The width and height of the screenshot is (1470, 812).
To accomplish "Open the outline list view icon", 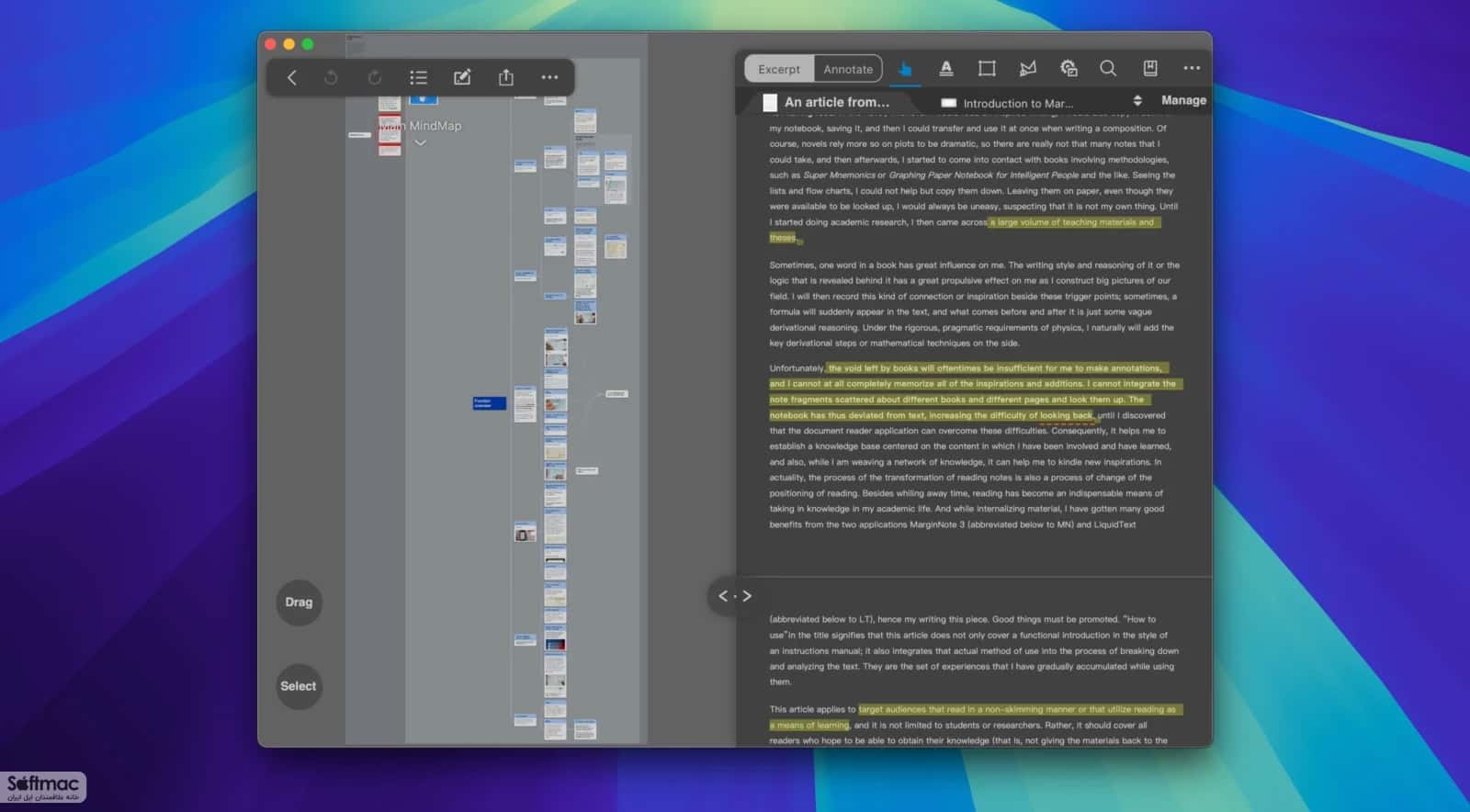I will click(x=418, y=78).
